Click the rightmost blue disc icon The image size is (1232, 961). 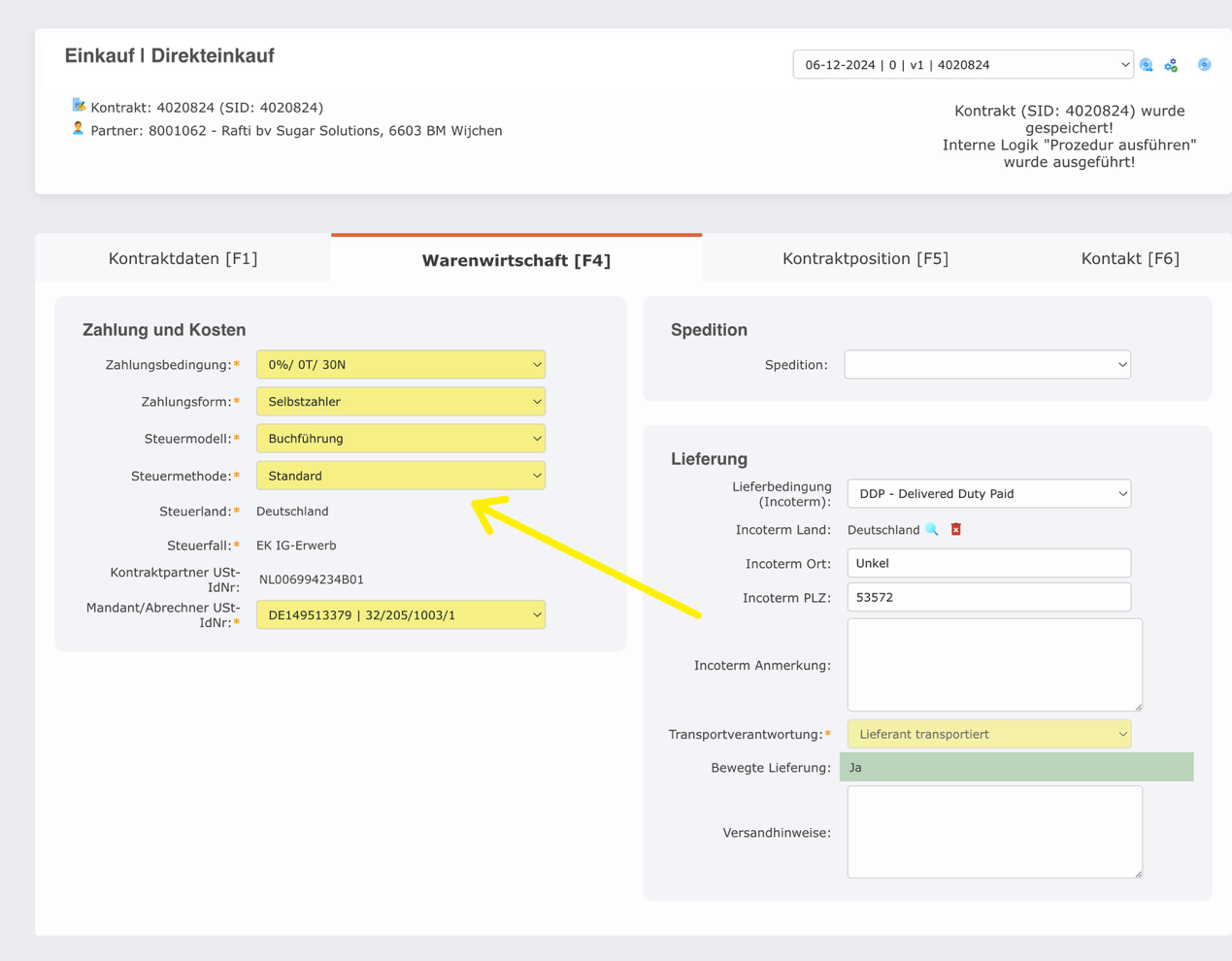1204,64
